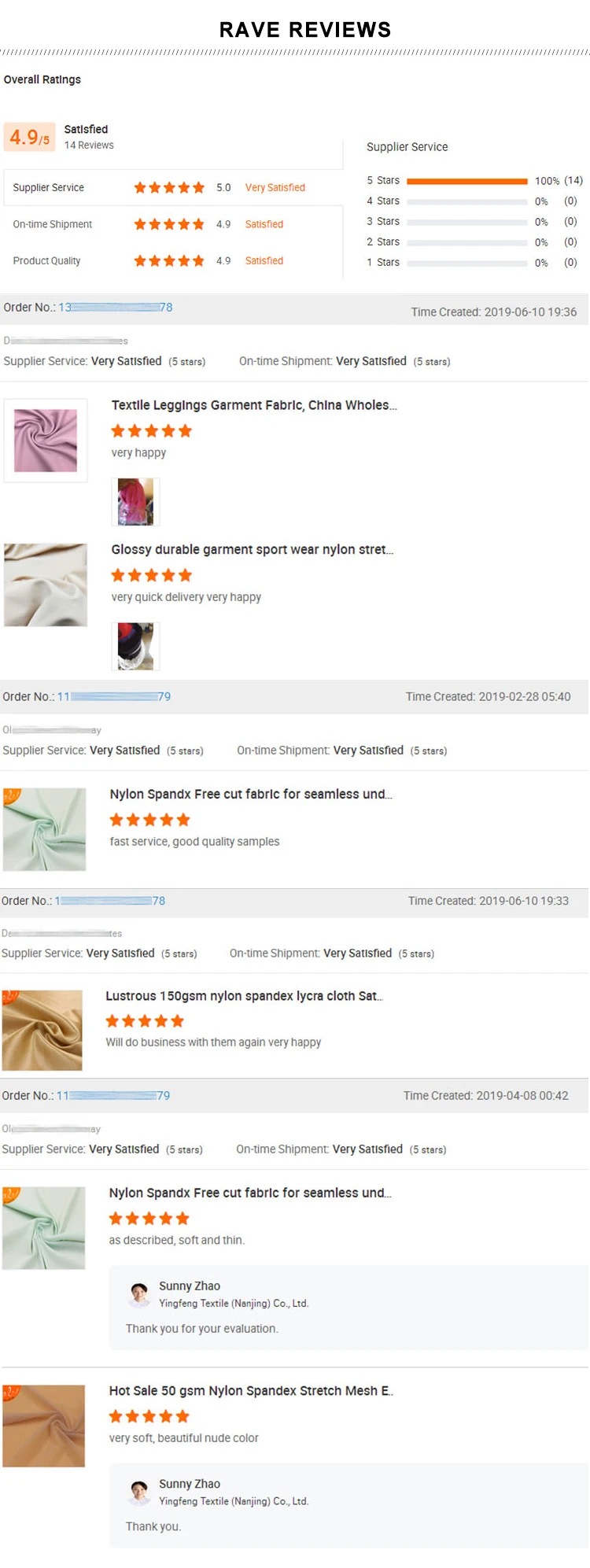Click the order number created 2019-04-08 00:42
Screen dimensions: 590x1568
tap(113, 1095)
